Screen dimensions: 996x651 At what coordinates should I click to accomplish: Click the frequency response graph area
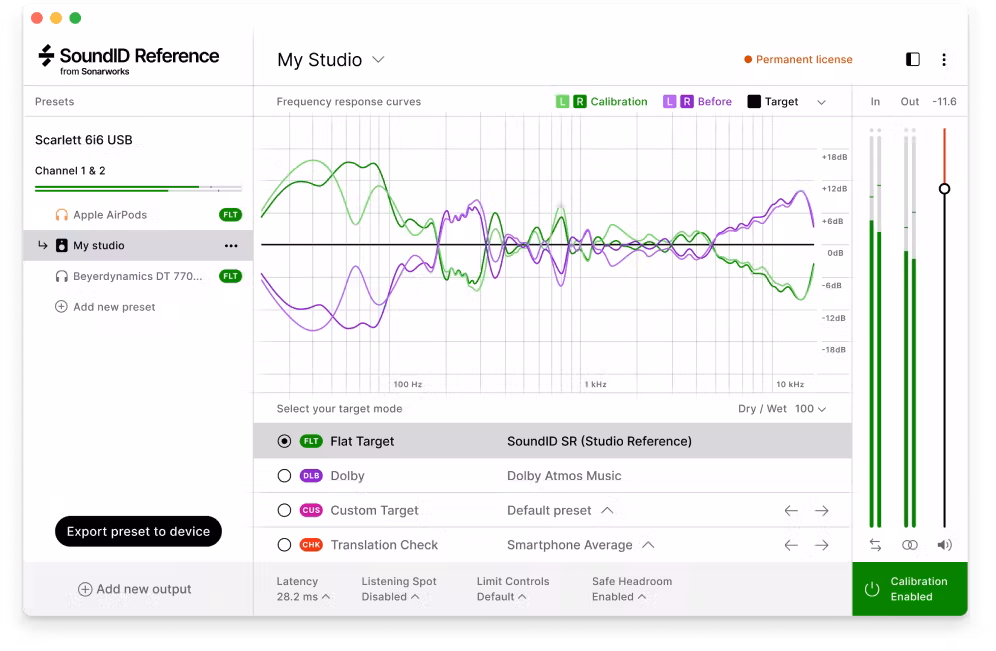pos(537,254)
